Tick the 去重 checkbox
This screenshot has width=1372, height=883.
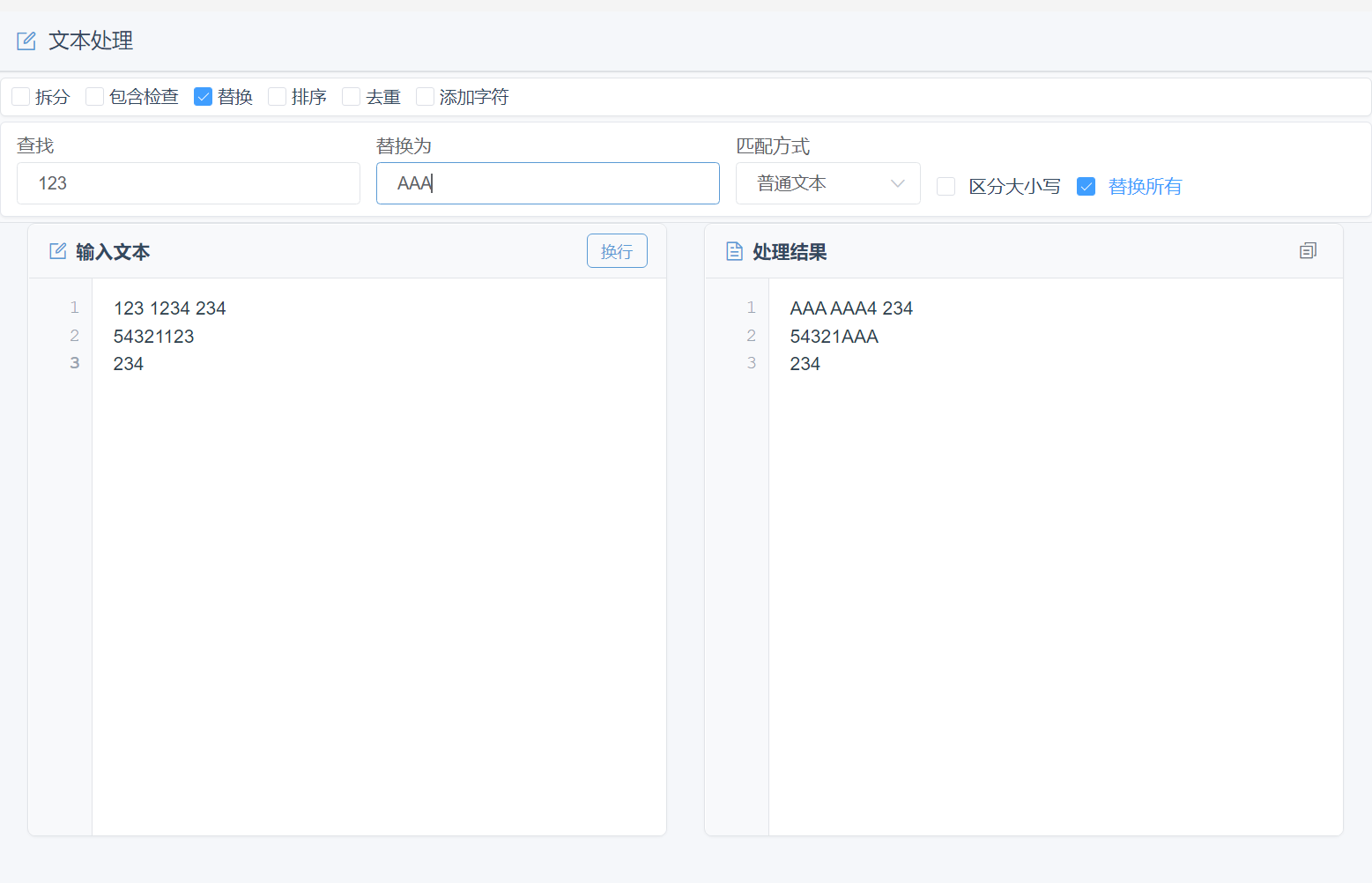pos(352,97)
